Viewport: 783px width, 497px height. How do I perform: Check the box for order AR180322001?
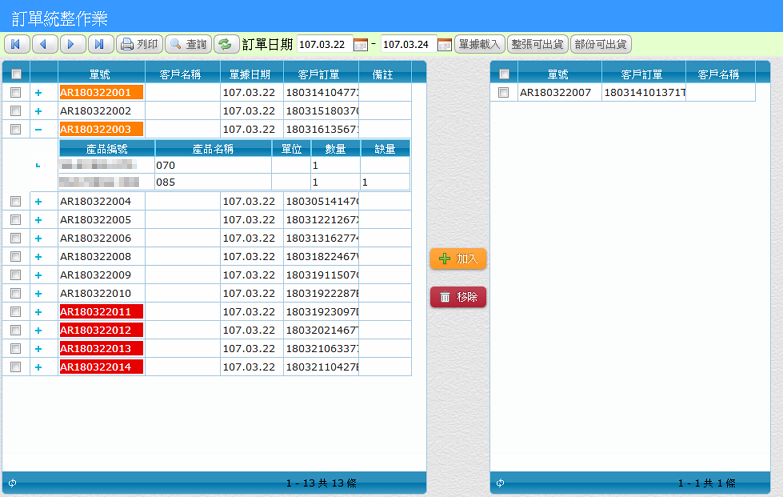15,93
